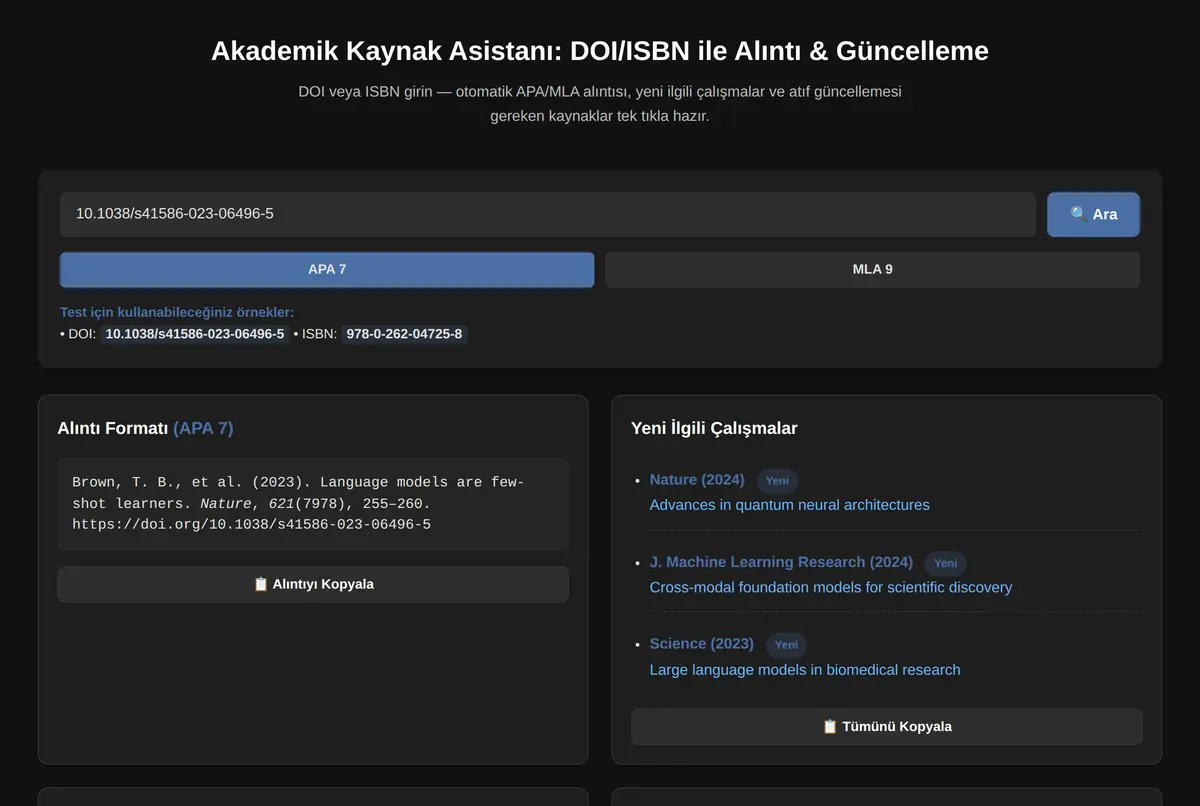This screenshot has width=1200, height=806.
Task: Click the Yeni badge next to Nature (2024)
Action: click(x=777, y=481)
